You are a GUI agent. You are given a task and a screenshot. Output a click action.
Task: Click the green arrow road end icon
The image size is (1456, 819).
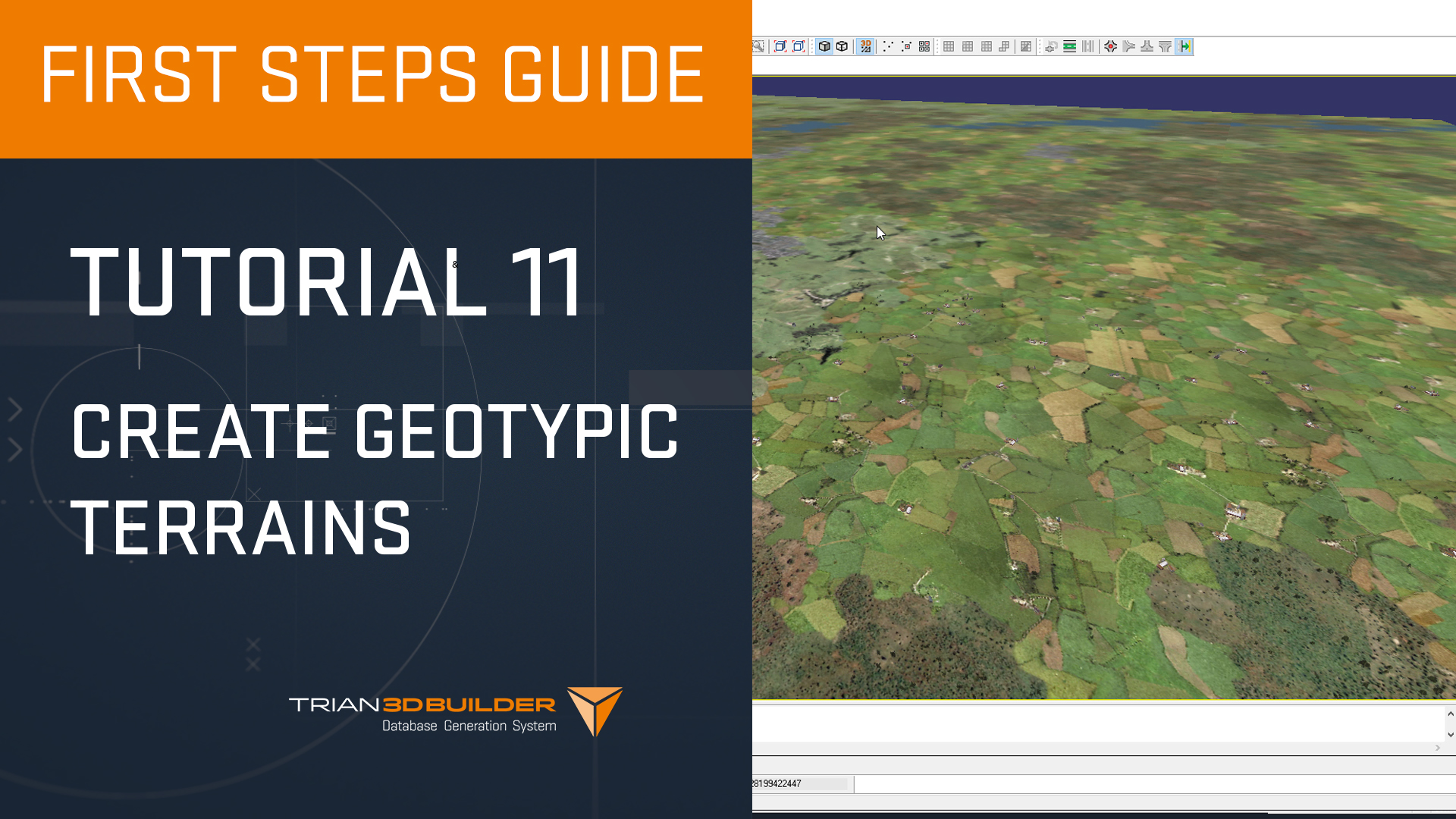1185,46
